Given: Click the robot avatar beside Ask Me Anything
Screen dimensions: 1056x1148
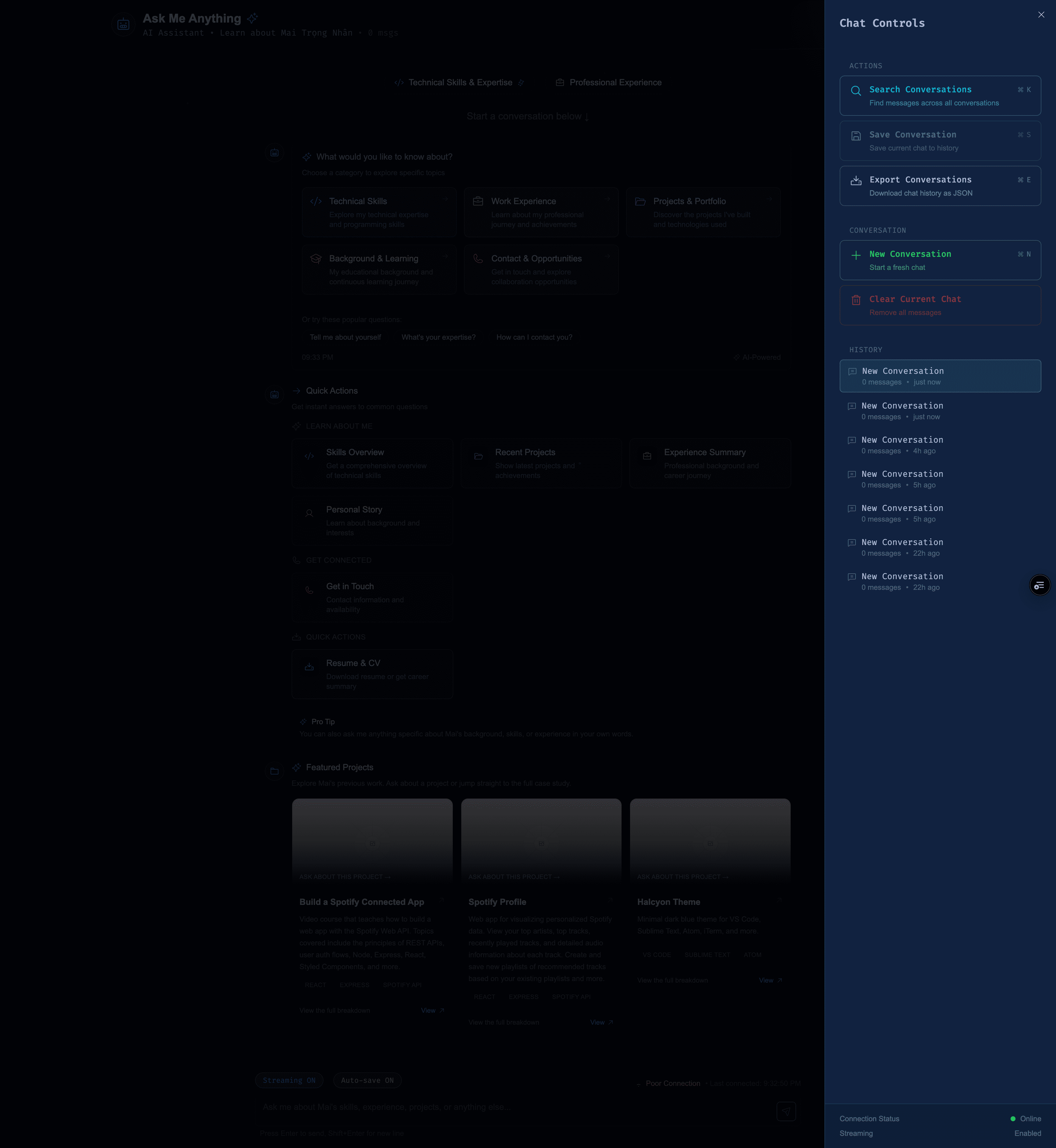Looking at the screenshot, I should coord(123,24).
